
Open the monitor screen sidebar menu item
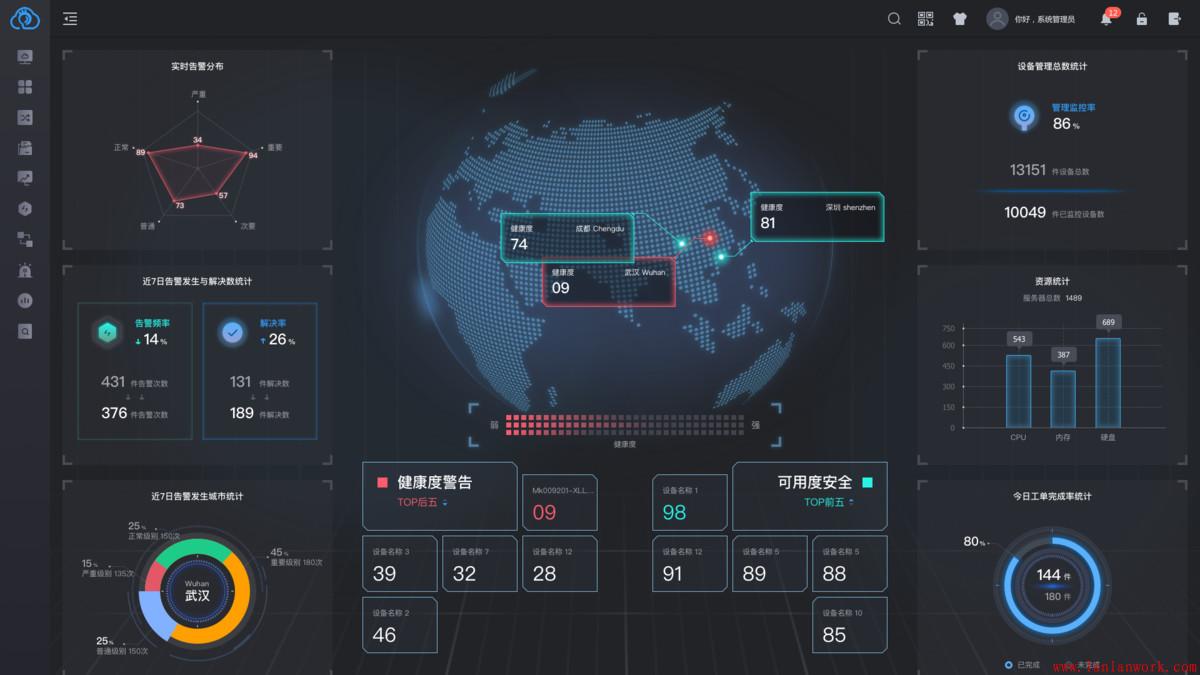[x=25, y=57]
